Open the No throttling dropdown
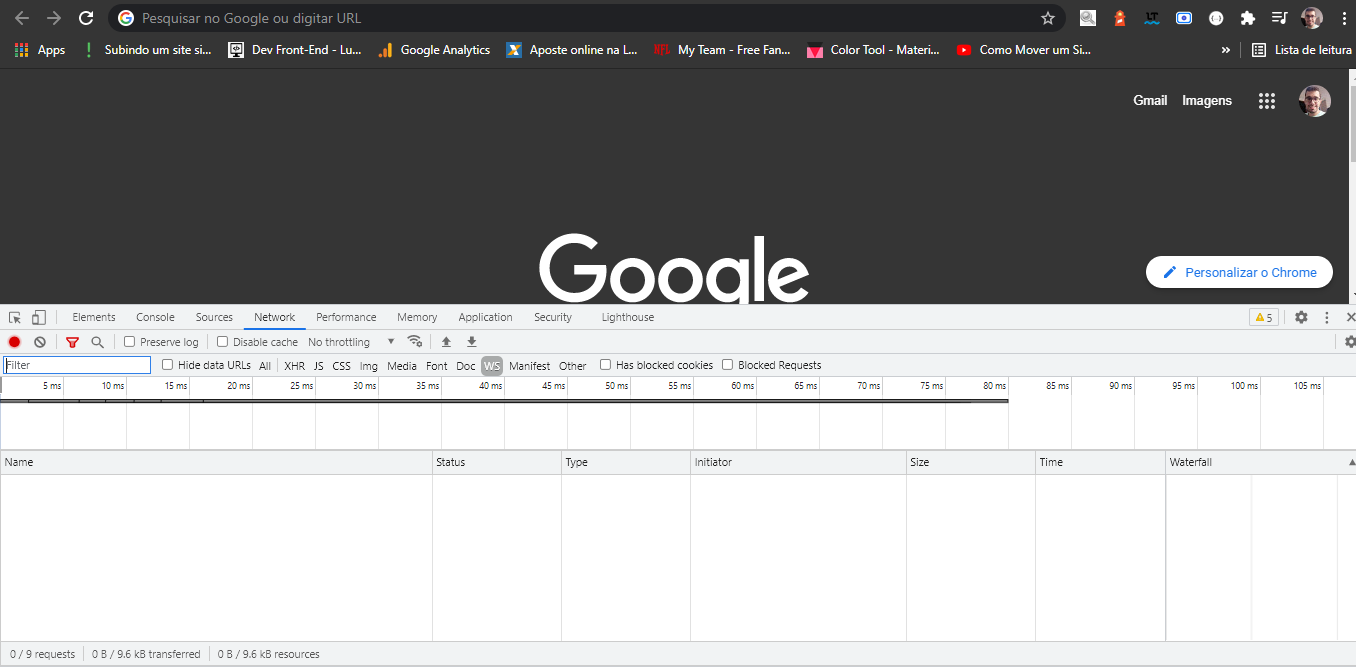This screenshot has height=667, width=1356. coord(351,342)
